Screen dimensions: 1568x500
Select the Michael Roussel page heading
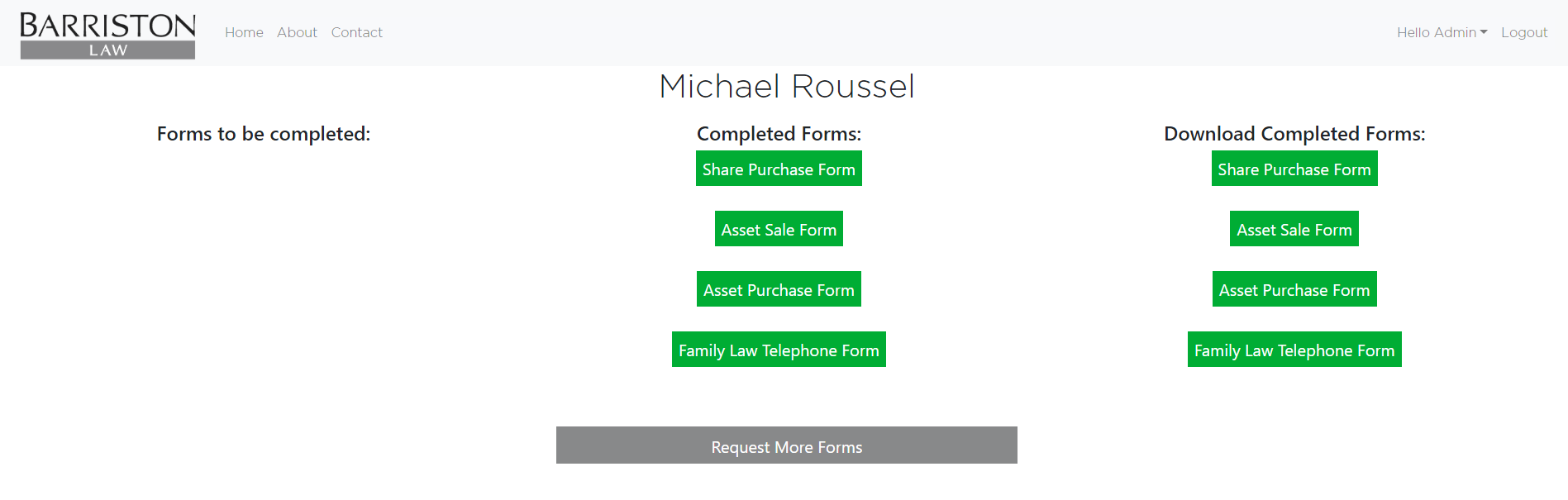(786, 86)
